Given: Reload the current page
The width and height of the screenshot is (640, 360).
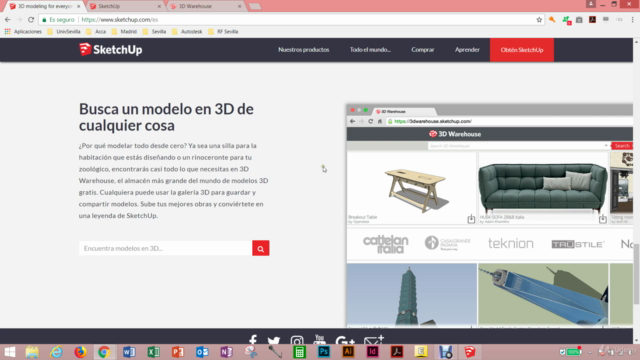Looking at the screenshot, I should pos(31,20).
